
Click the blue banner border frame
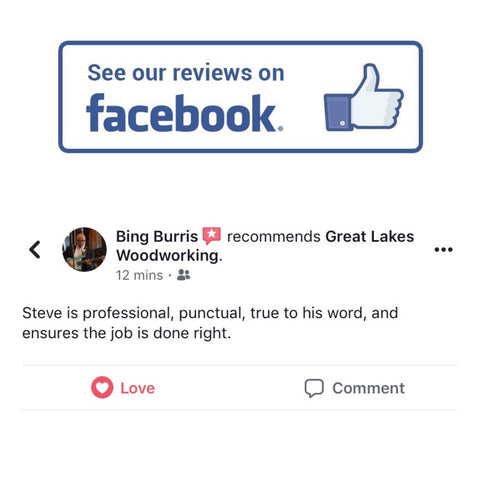[x=240, y=97]
